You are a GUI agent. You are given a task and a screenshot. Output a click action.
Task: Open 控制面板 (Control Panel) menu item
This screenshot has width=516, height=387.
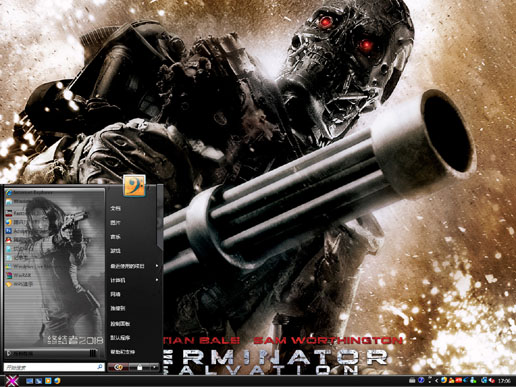coord(120,323)
